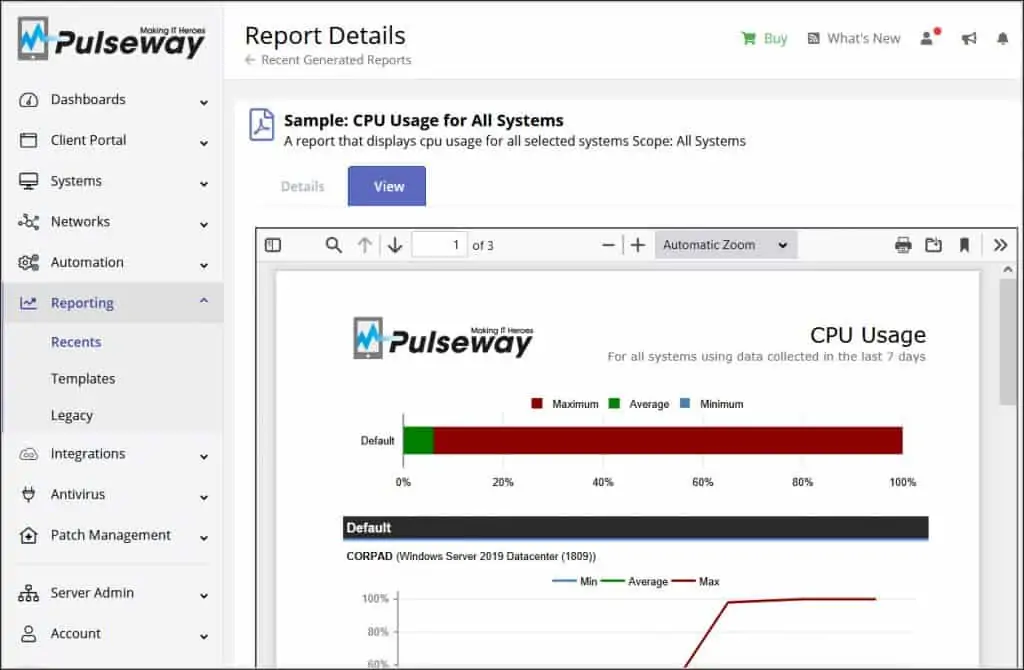Expand the Patch Management menu chevron
This screenshot has height=670, width=1024.
coord(204,538)
